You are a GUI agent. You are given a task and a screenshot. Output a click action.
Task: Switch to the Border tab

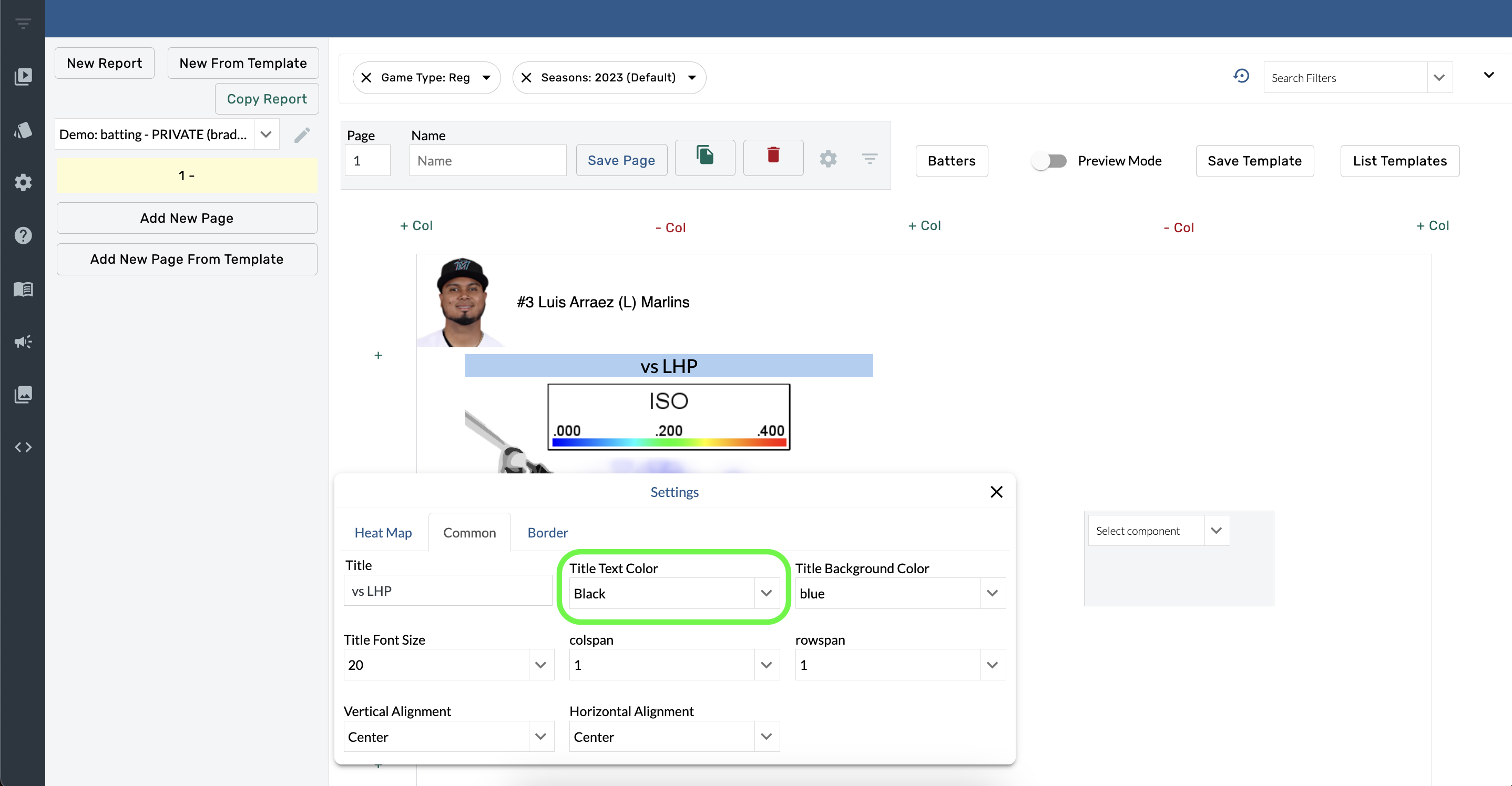(x=547, y=533)
